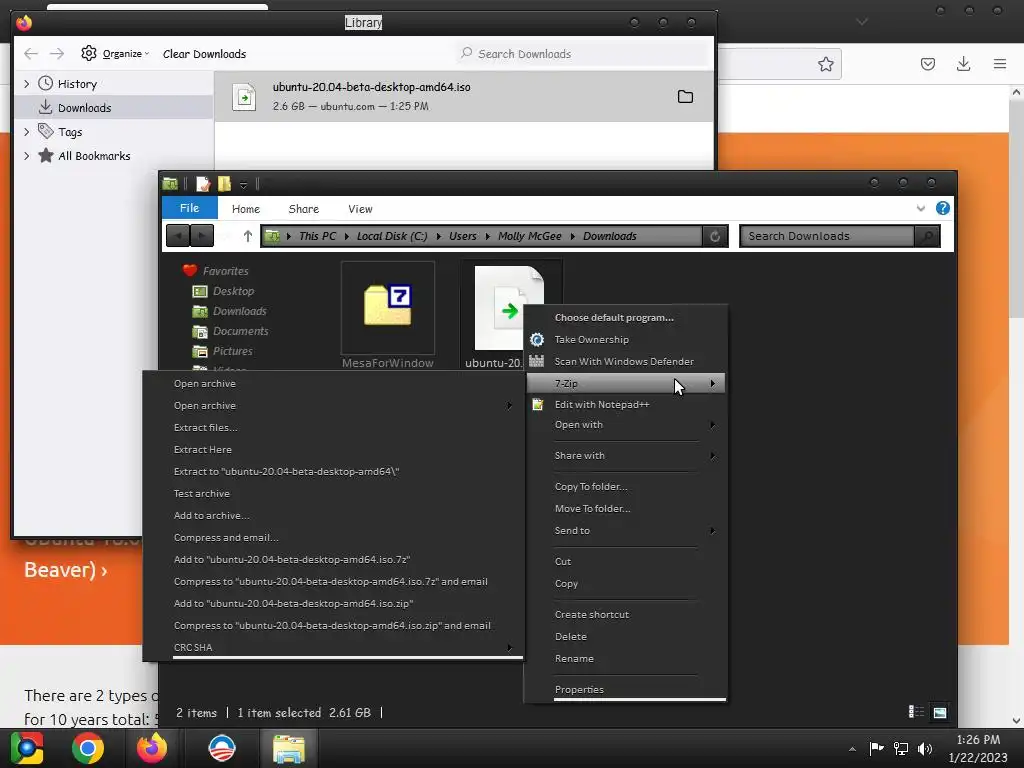Go back in Library window

[x=31, y=54]
